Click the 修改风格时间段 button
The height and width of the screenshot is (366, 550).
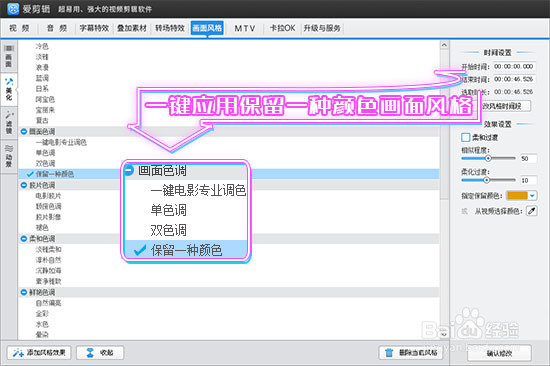click(504, 106)
